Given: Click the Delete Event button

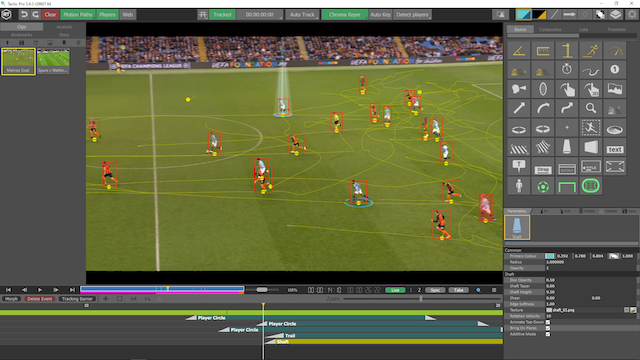Looking at the screenshot, I should pos(40,299).
